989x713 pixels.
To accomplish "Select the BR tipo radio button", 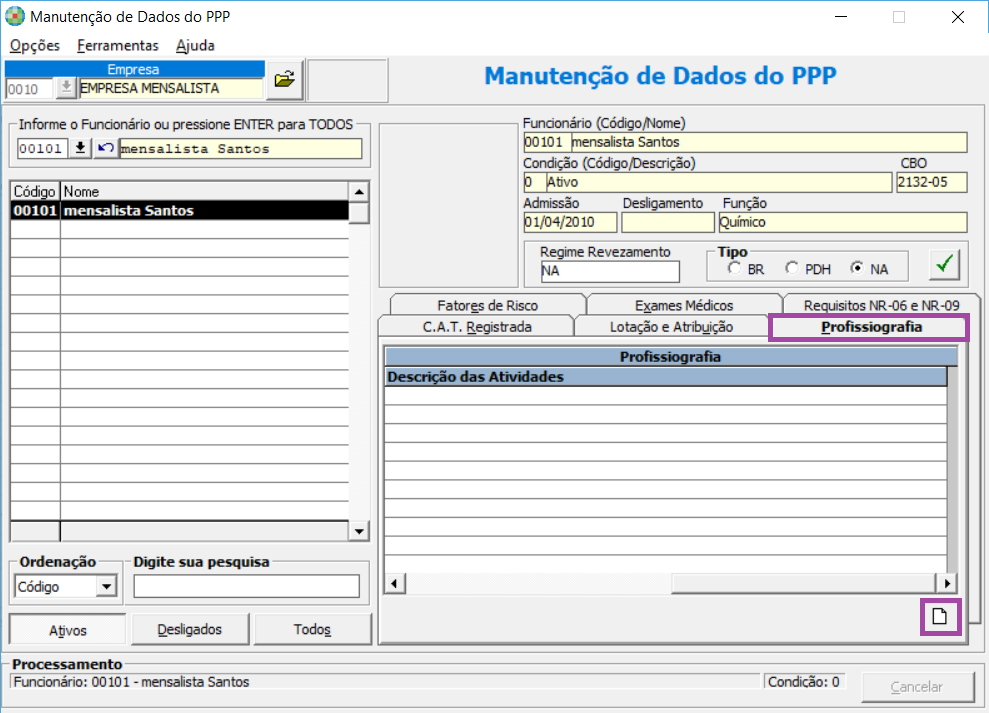I will (x=734, y=268).
